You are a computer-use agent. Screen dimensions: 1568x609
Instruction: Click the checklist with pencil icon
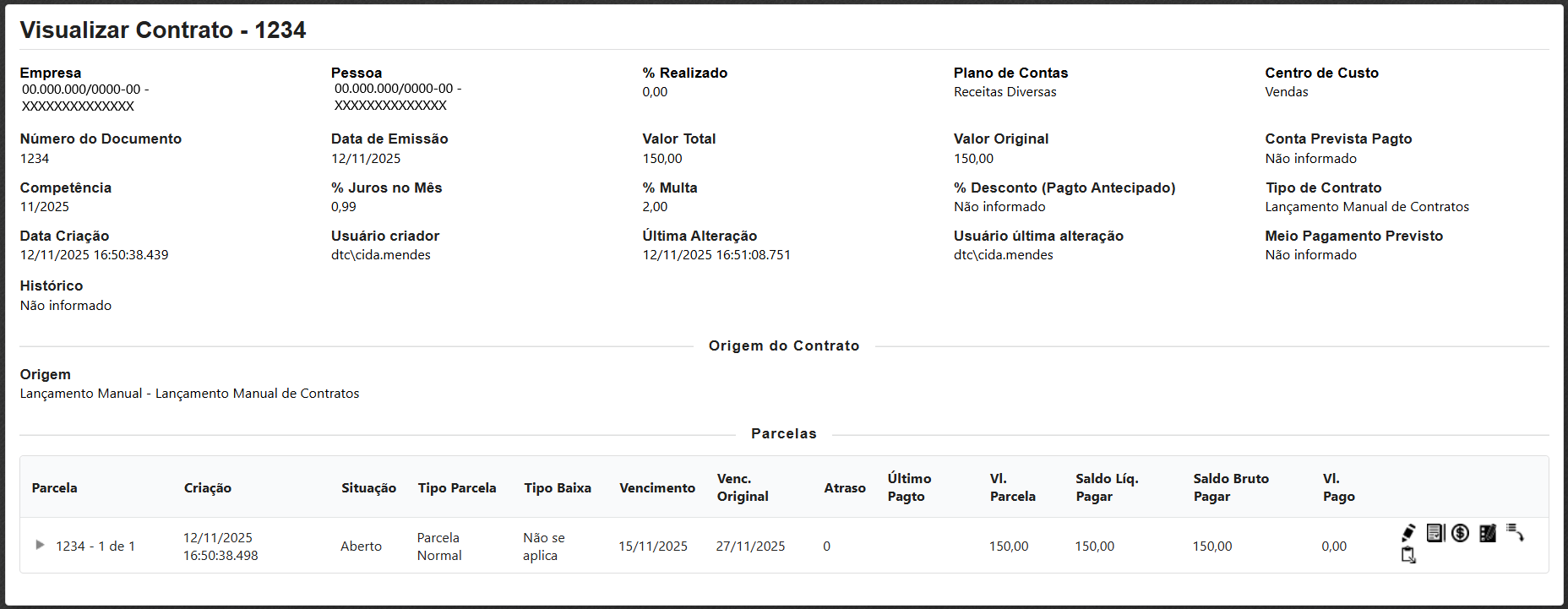click(x=1488, y=533)
